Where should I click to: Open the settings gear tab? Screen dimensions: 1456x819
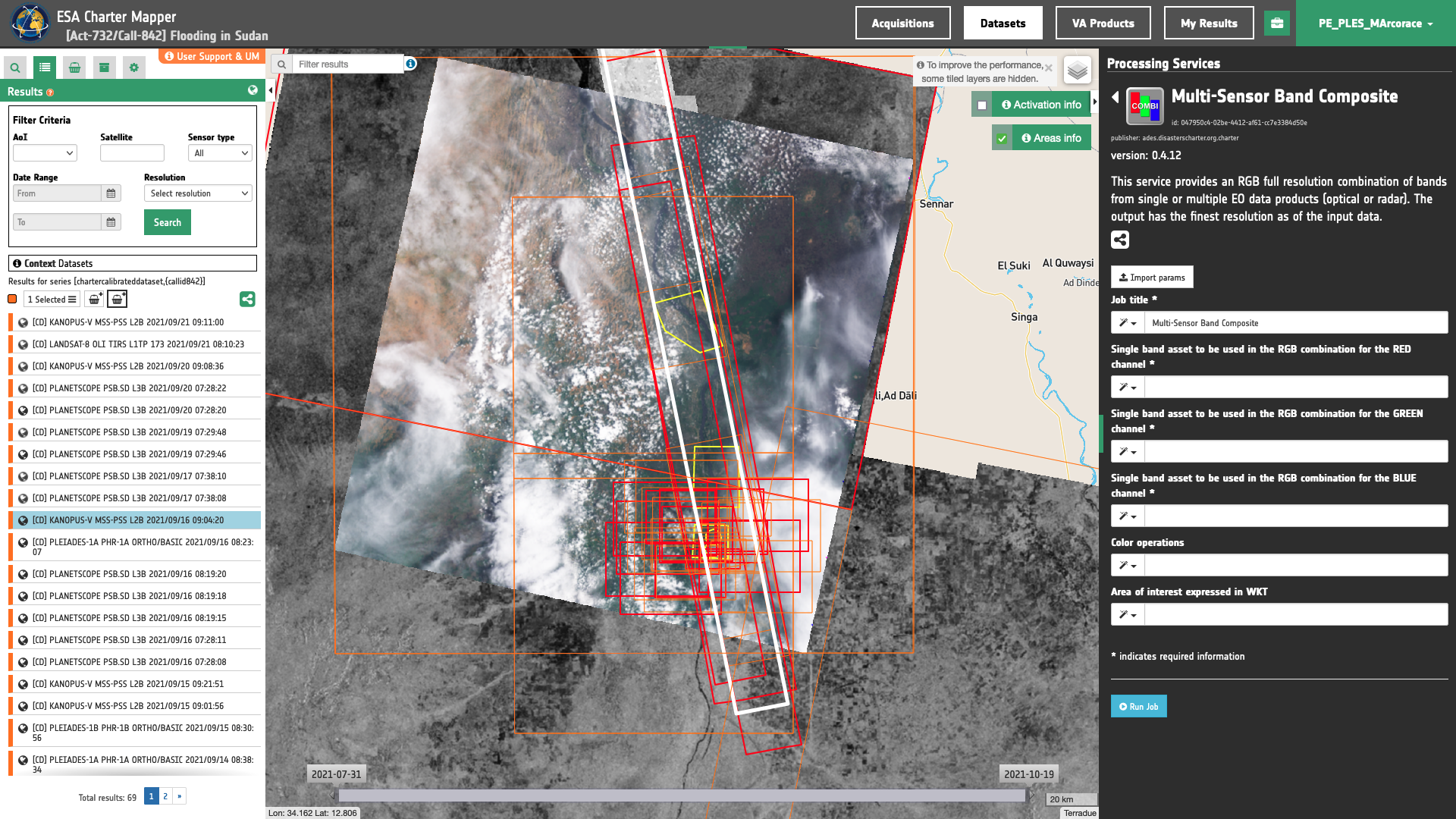click(134, 67)
